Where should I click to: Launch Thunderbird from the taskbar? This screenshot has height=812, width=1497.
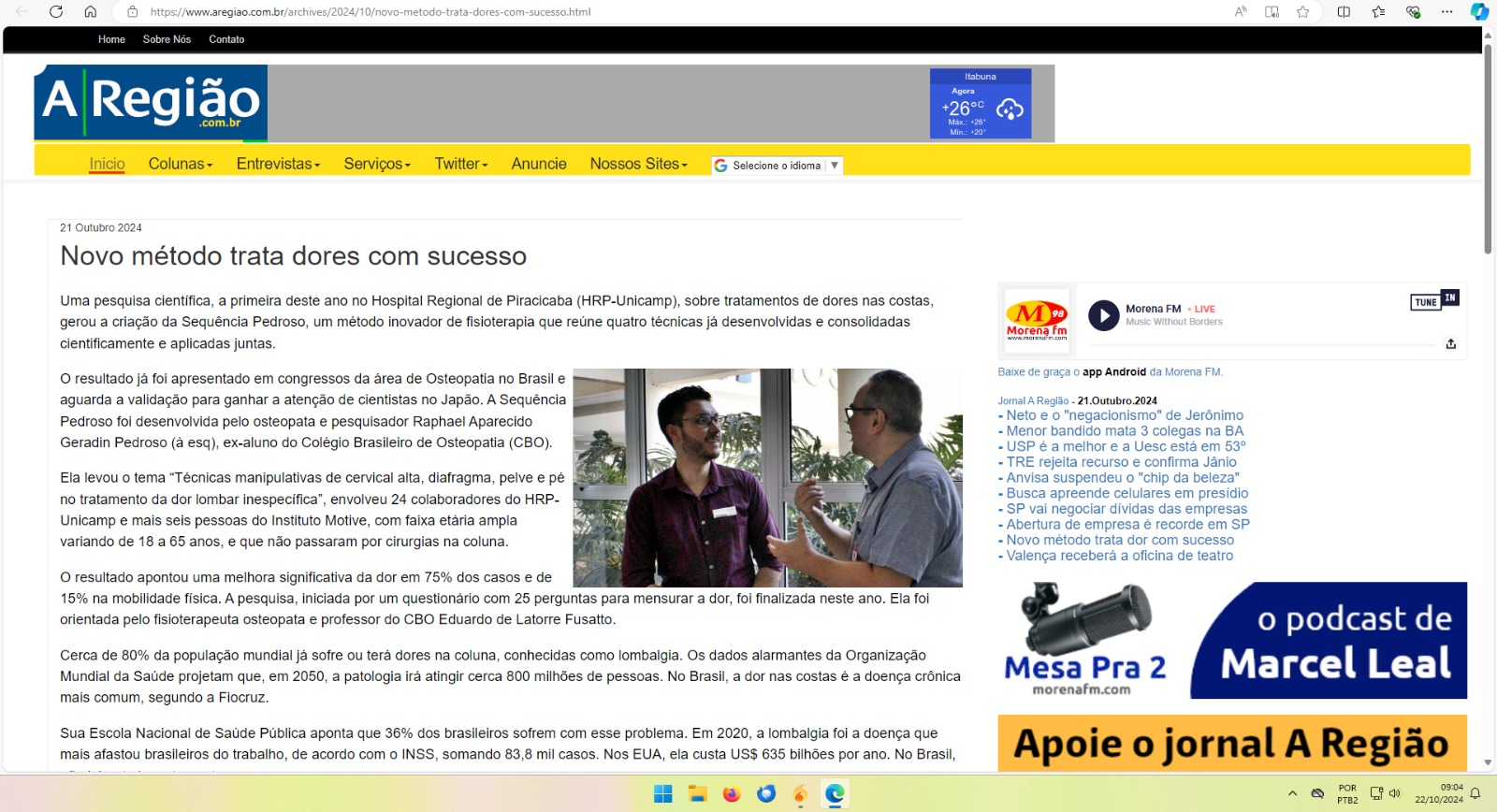(x=766, y=794)
